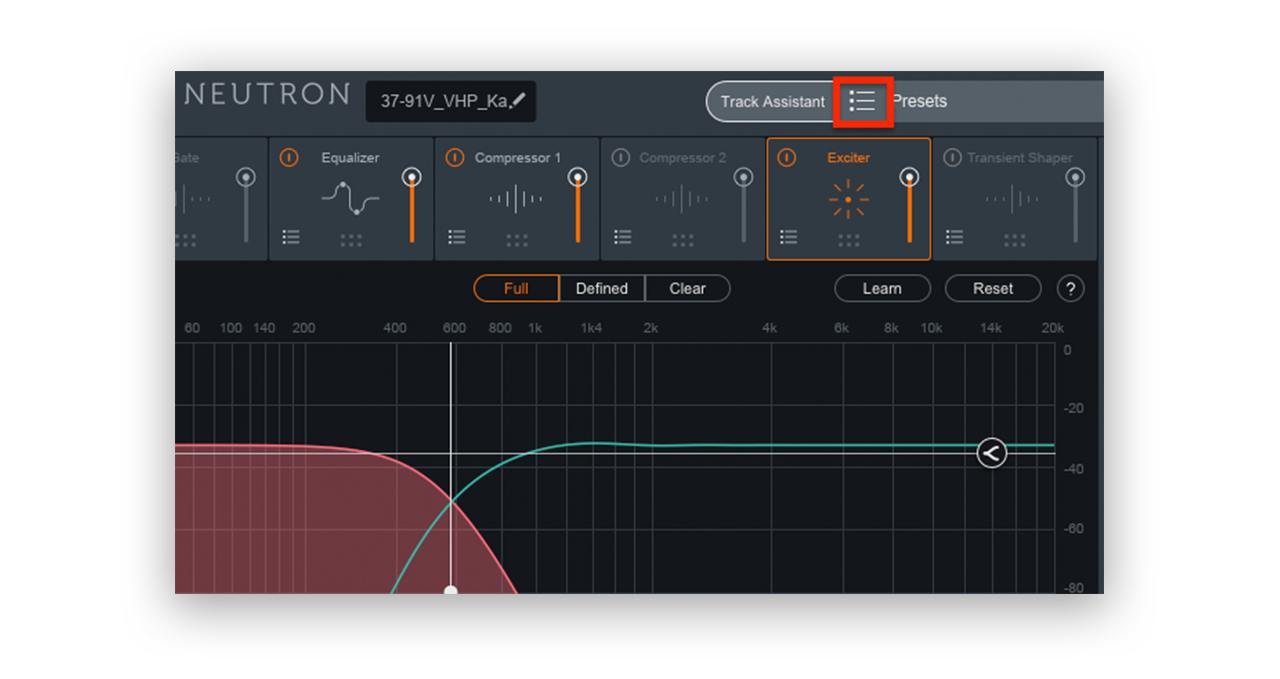Click the -40 dB scale label
Screen dimensions: 1280x679
coord(1074,469)
